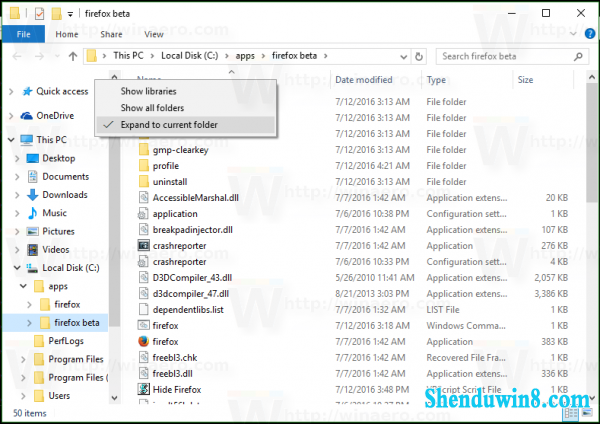Select the Music note icon
The image size is (600, 424).
point(33,213)
